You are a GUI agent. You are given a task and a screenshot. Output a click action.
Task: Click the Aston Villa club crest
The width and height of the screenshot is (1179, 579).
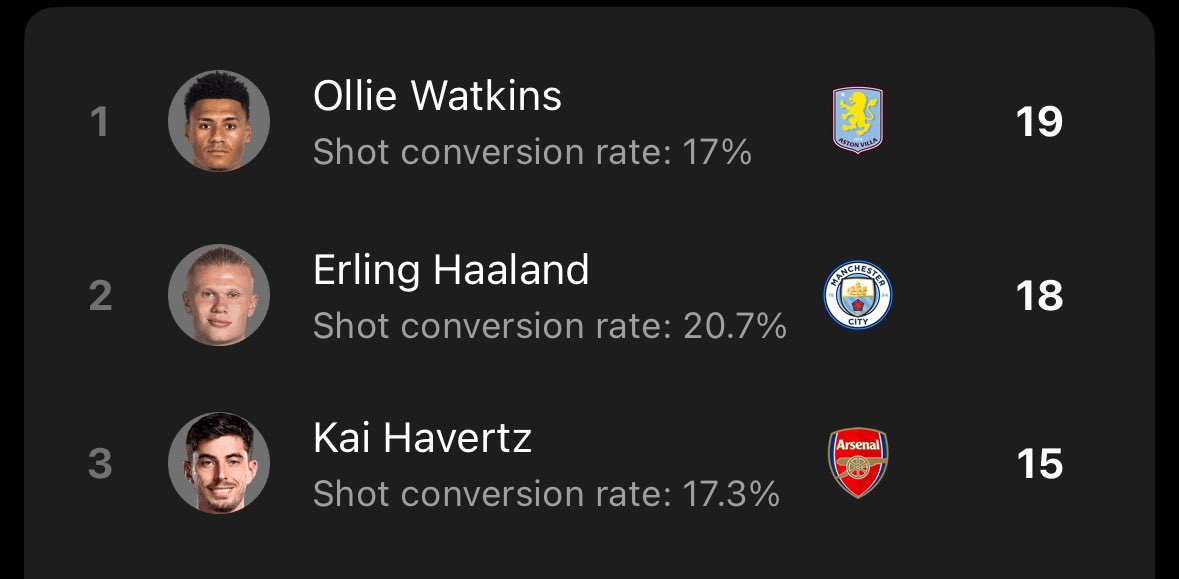(858, 120)
